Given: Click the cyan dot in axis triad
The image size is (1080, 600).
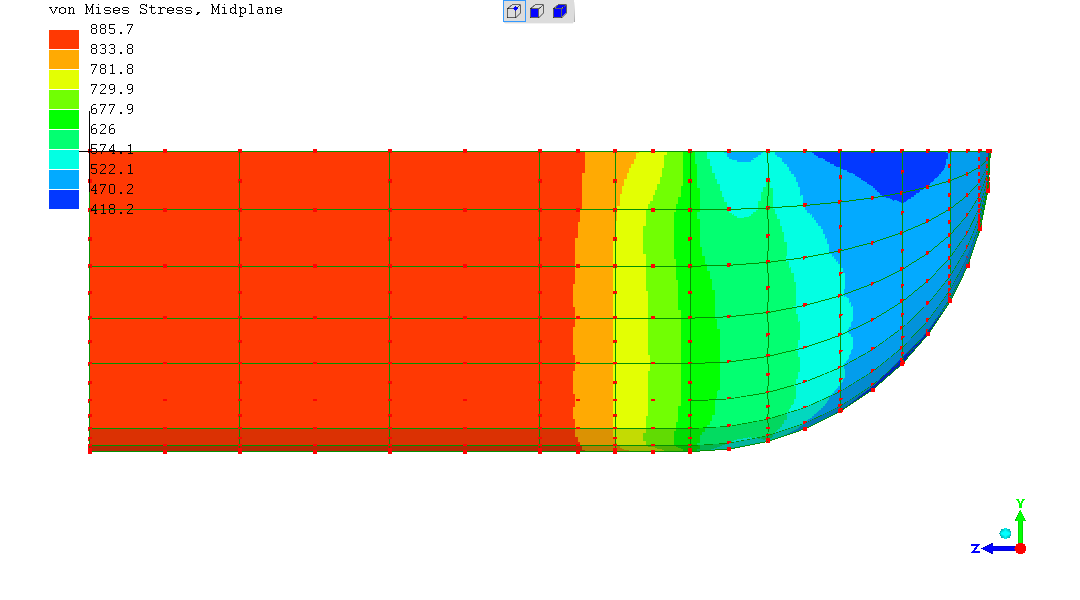Looking at the screenshot, I should [1005, 533].
